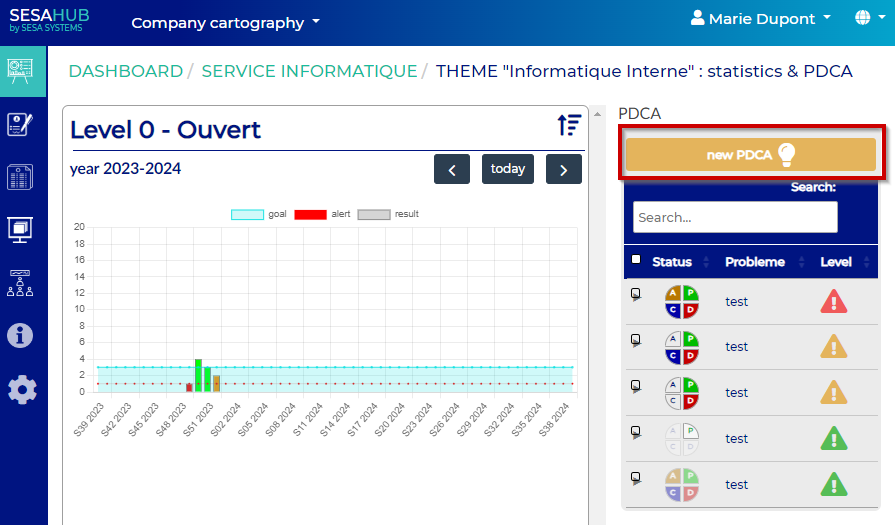The height and width of the screenshot is (525, 895).
Task: Expand the Company cartography dropdown
Action: point(225,22)
